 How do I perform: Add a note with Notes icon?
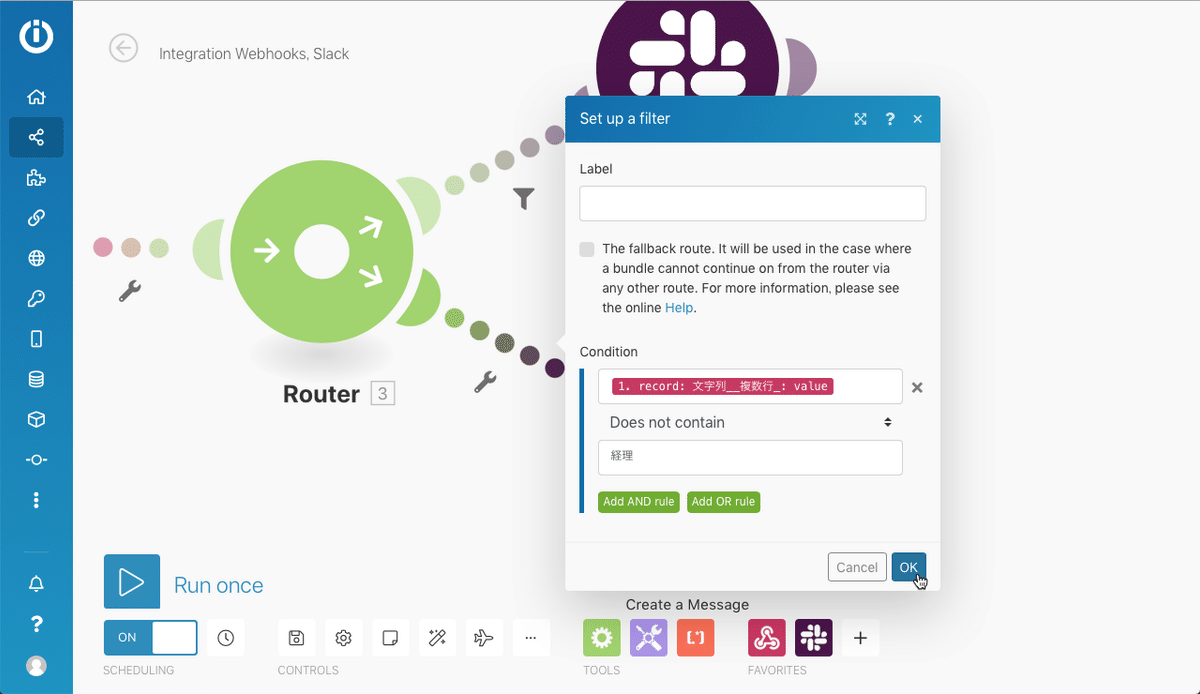click(x=391, y=637)
